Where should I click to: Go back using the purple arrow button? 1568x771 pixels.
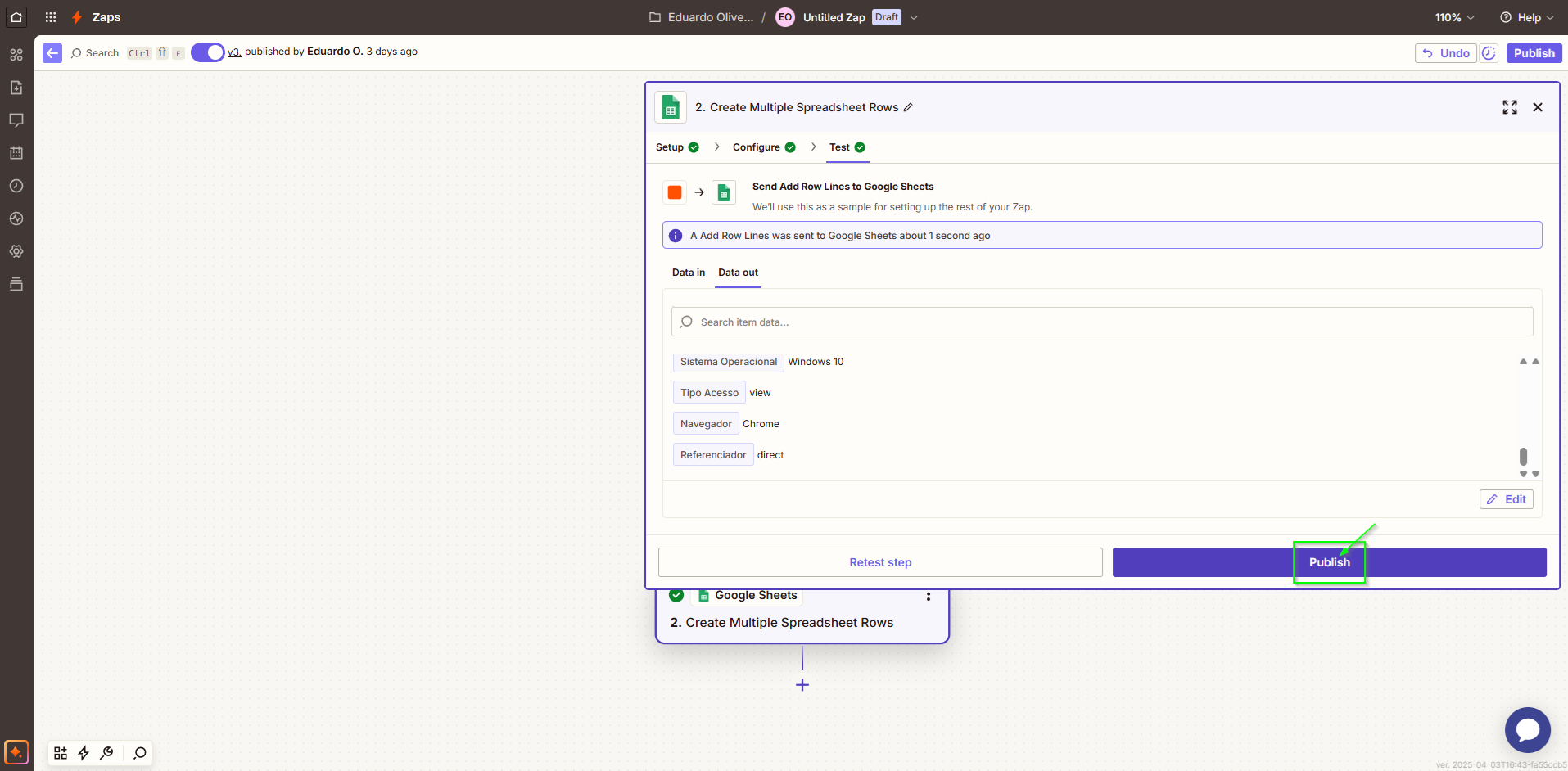[x=52, y=53]
